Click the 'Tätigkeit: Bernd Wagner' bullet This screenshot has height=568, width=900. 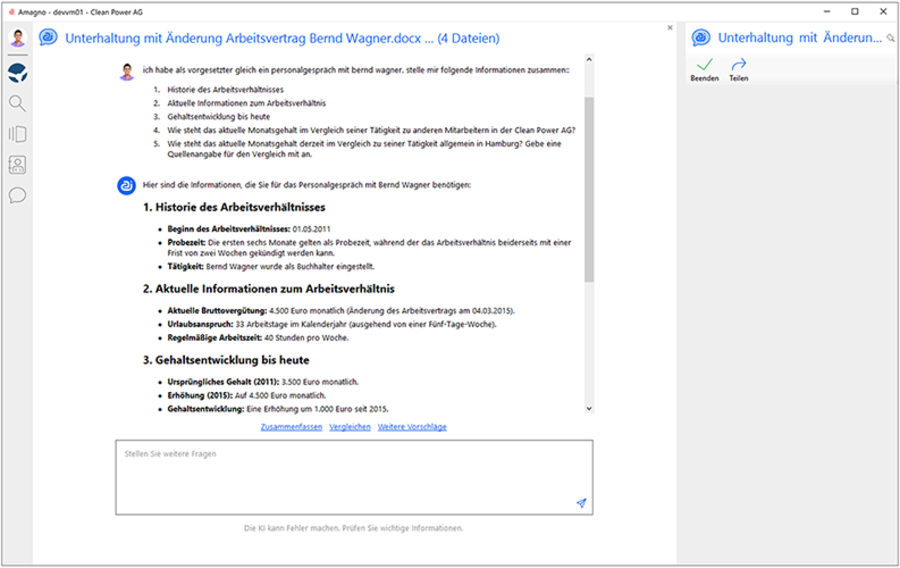pos(271,266)
